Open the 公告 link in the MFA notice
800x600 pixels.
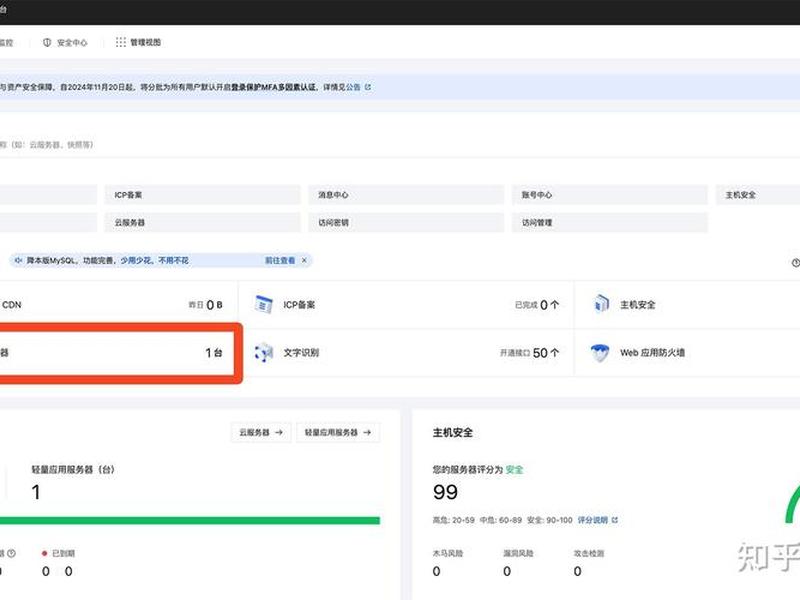click(353, 87)
